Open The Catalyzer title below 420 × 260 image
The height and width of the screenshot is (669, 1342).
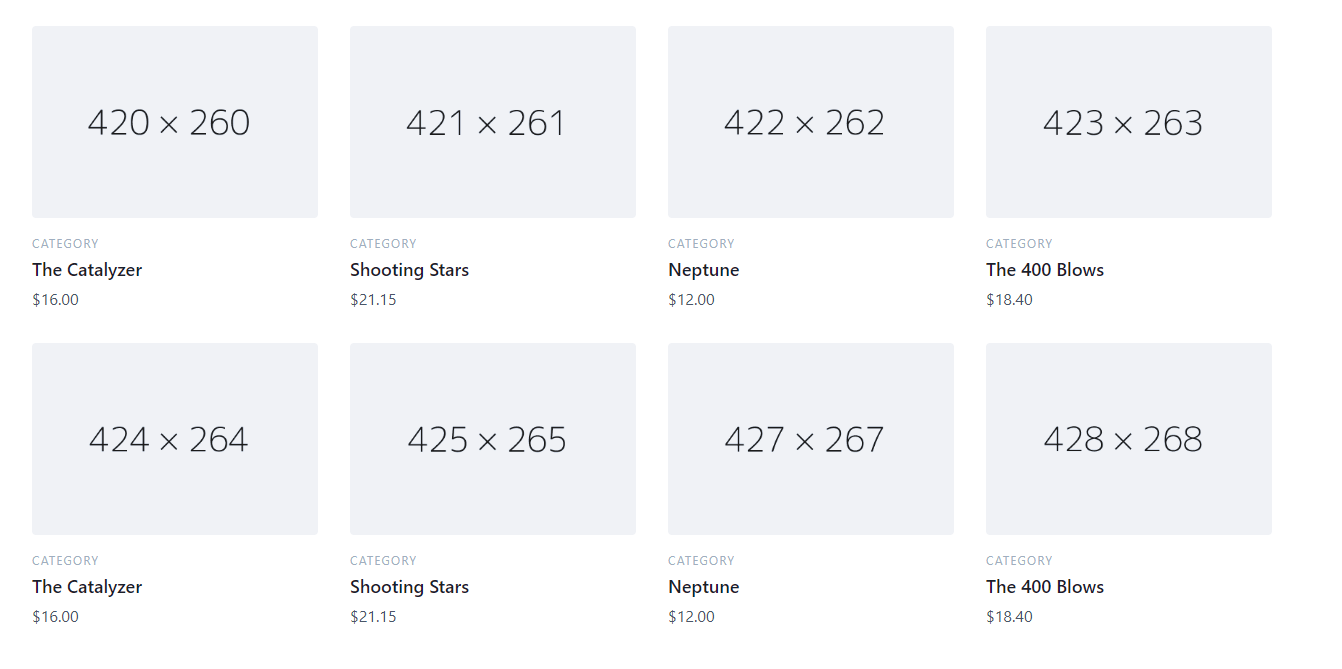tap(87, 270)
